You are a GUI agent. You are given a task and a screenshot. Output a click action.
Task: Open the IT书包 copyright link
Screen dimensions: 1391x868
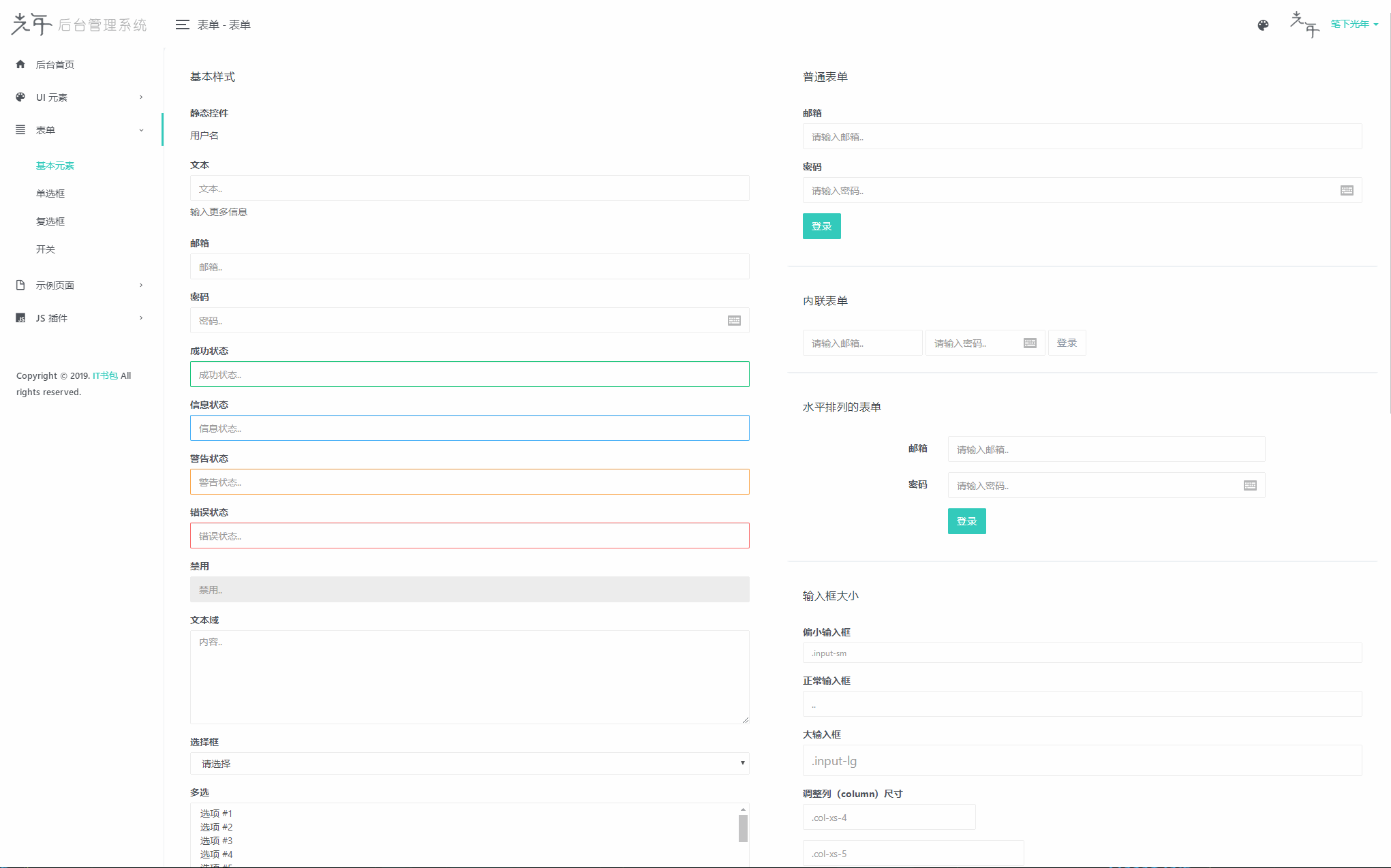point(105,375)
